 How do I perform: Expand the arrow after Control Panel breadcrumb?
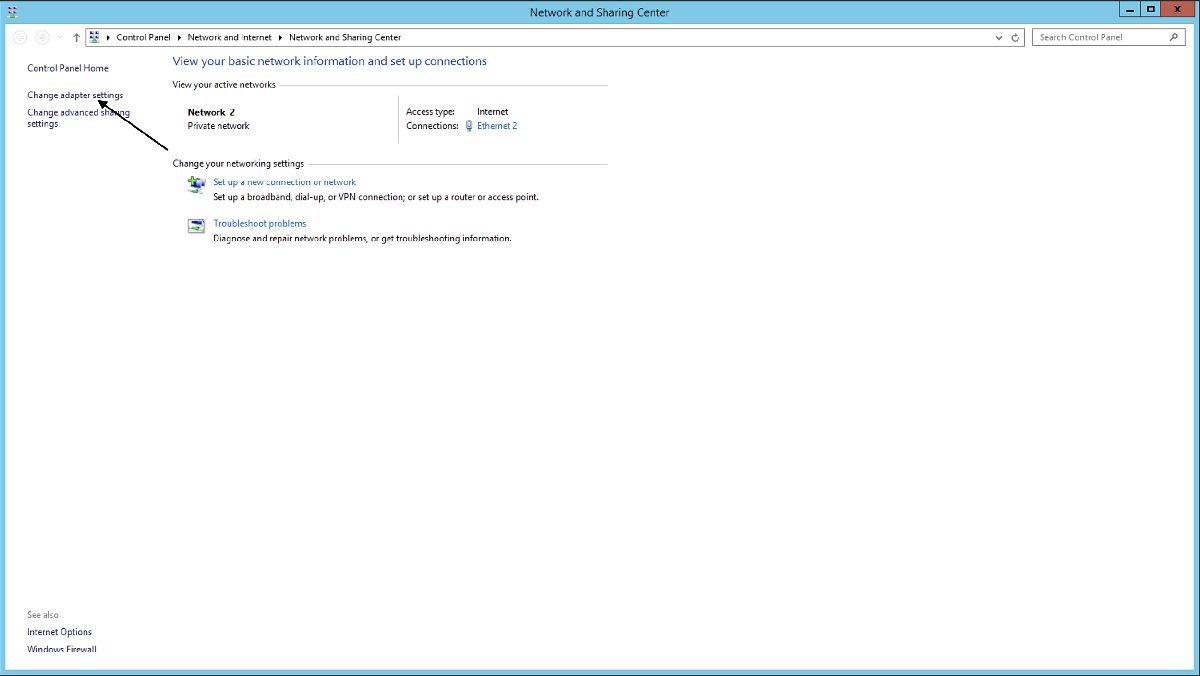click(179, 37)
